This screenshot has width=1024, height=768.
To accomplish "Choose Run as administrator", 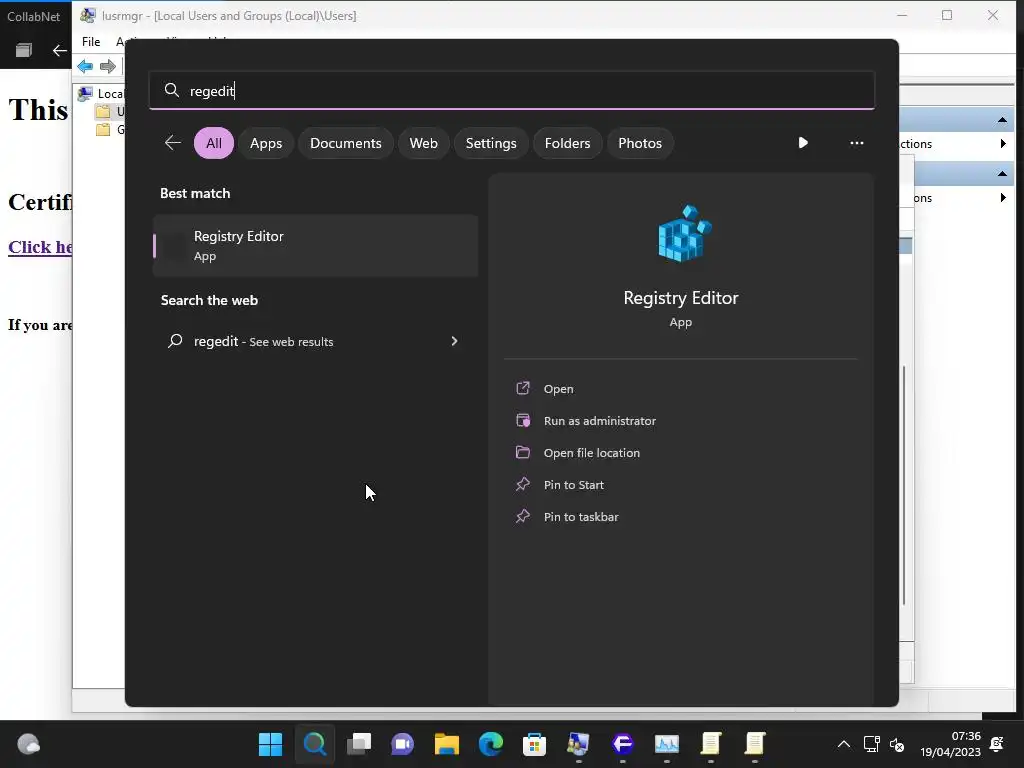I will pos(600,421).
